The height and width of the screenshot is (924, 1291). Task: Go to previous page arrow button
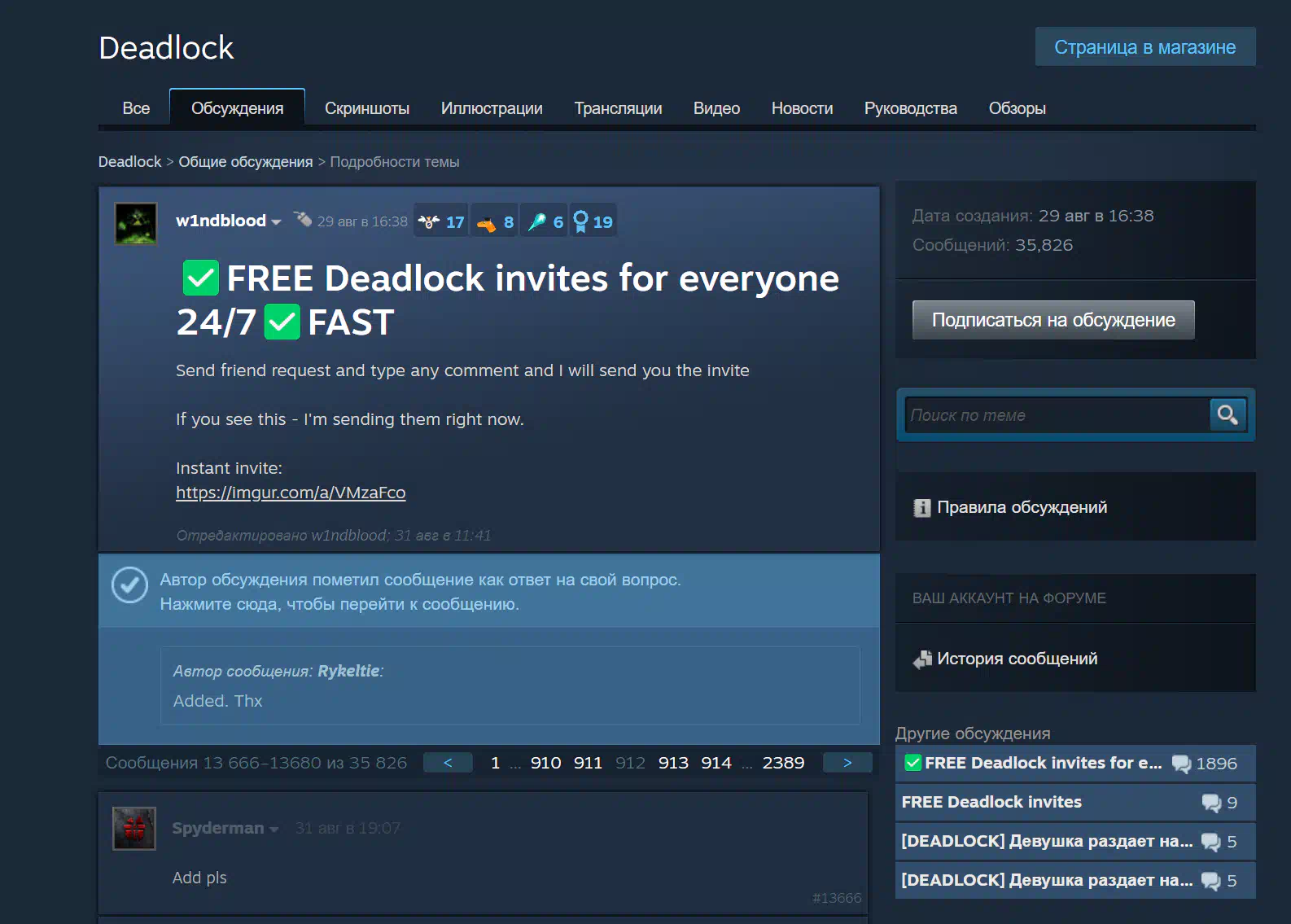tap(448, 763)
